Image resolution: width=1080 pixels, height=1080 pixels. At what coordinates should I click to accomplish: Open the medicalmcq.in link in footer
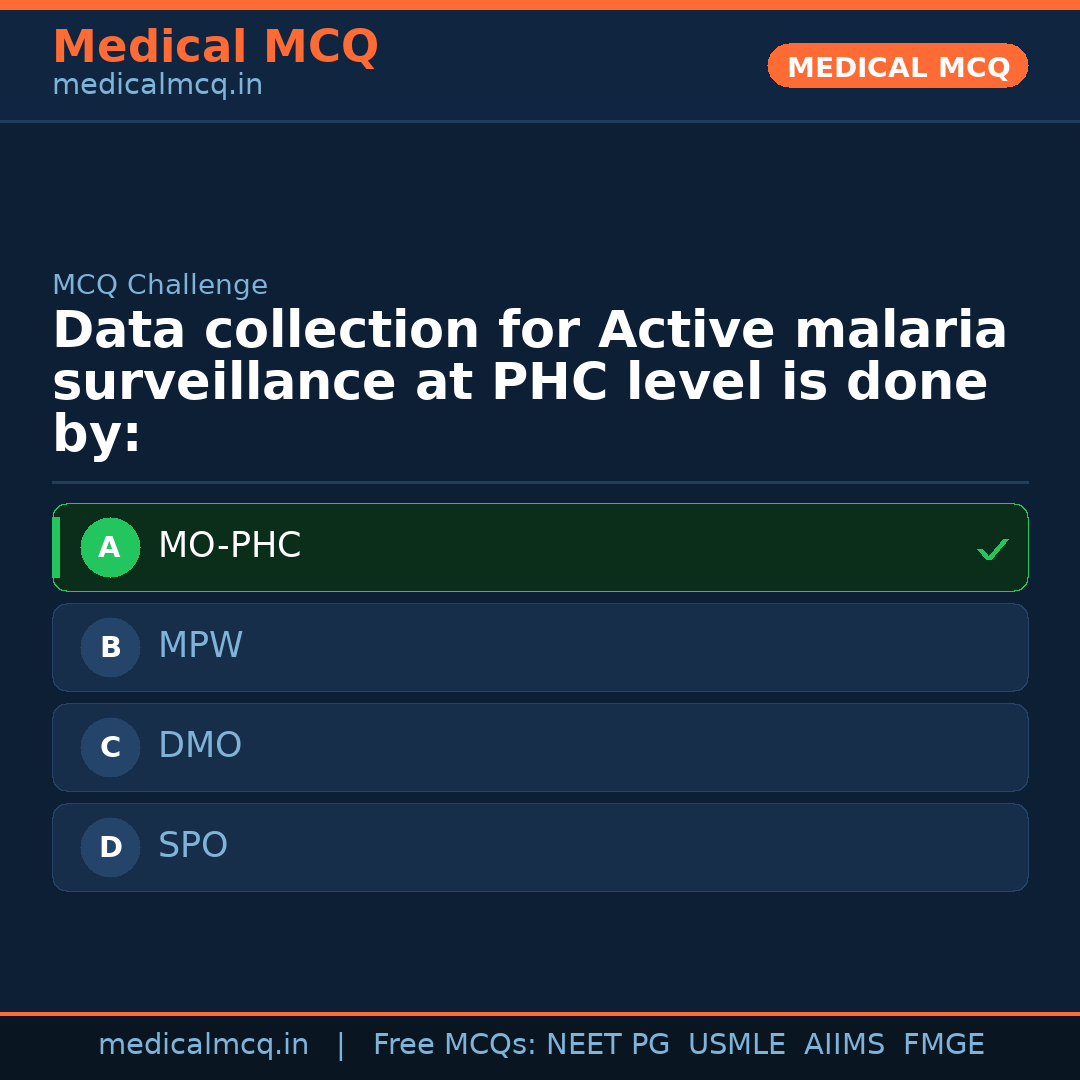[203, 1045]
